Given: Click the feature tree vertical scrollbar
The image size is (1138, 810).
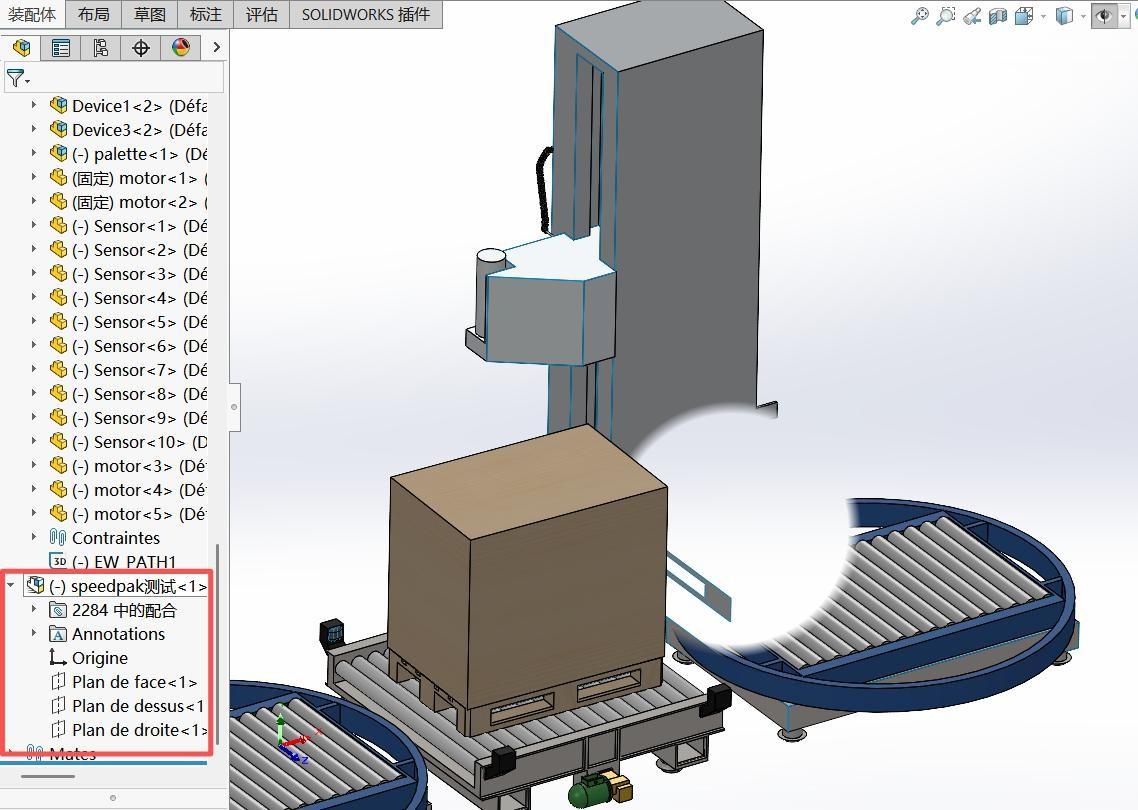Looking at the screenshot, I should pos(218,646).
